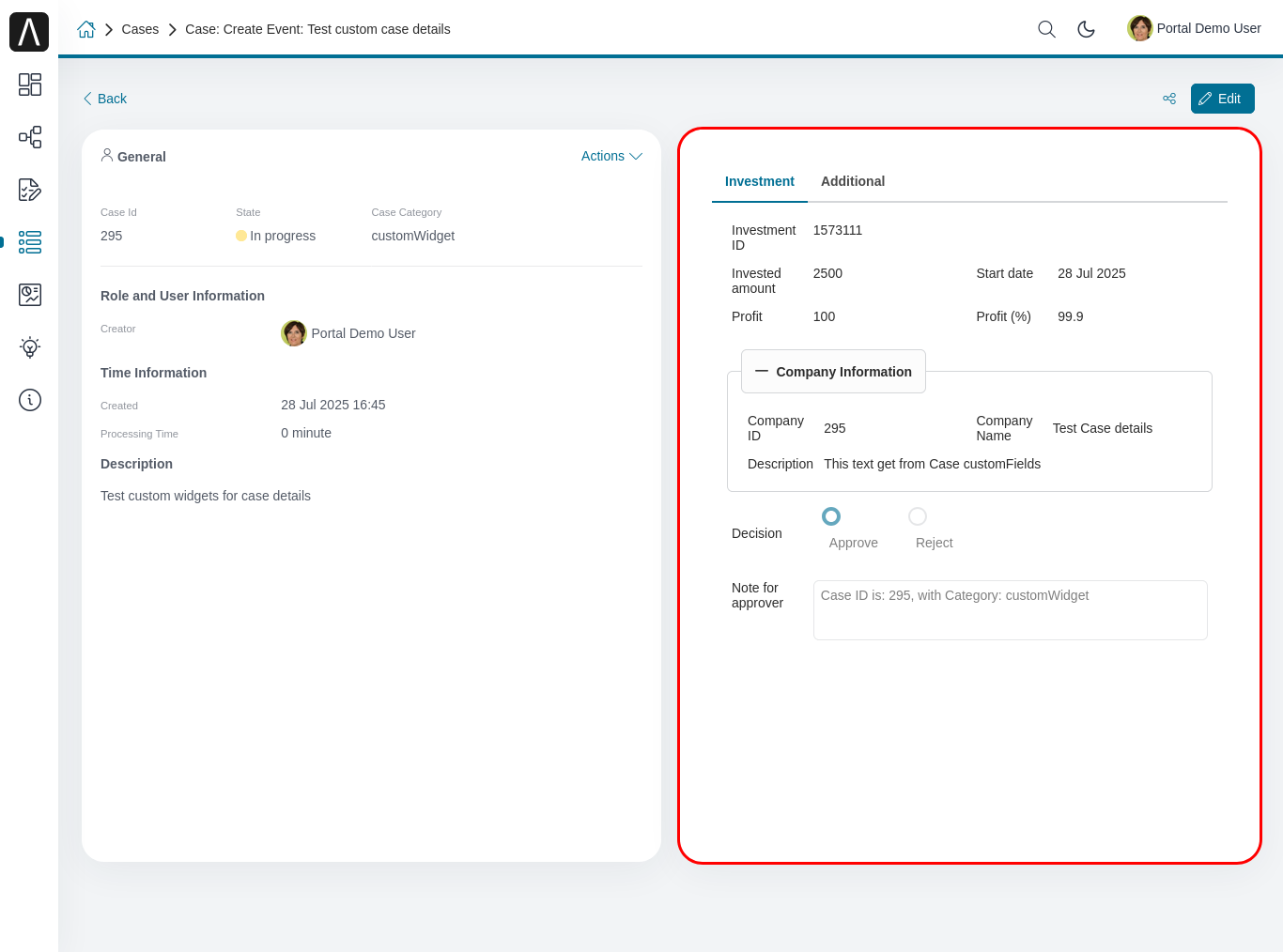
Task: Open the dashboard icon in sidebar
Action: (x=30, y=84)
